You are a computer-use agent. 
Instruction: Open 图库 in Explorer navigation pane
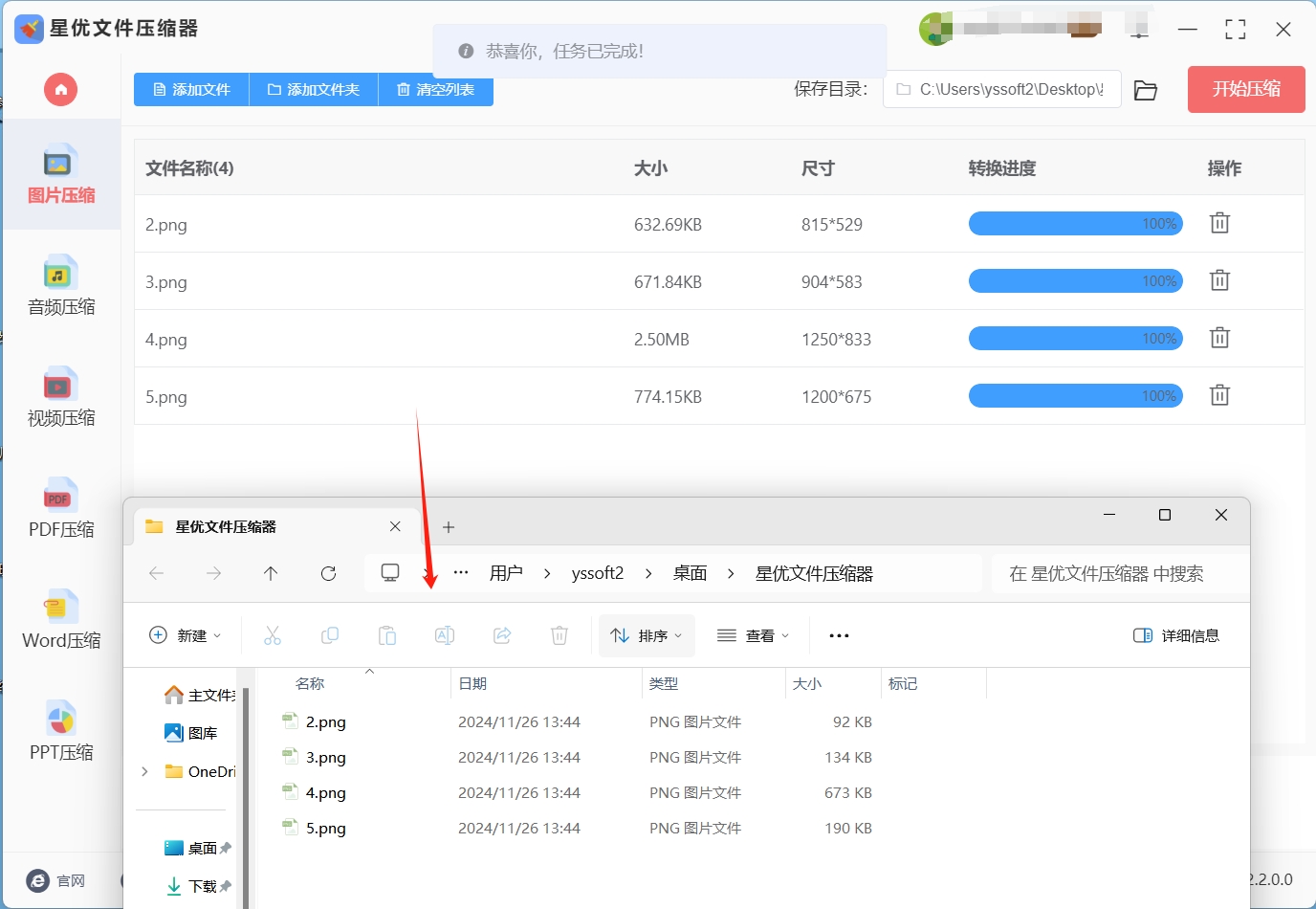(191, 733)
